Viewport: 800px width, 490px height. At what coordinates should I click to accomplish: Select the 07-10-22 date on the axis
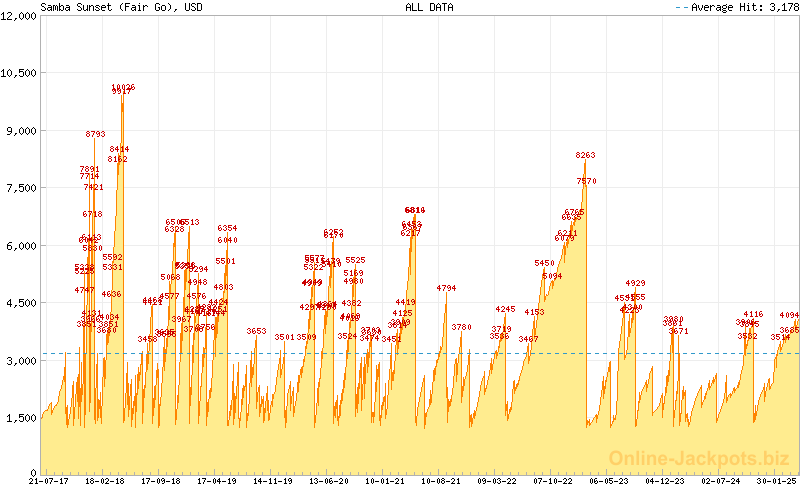point(553,481)
